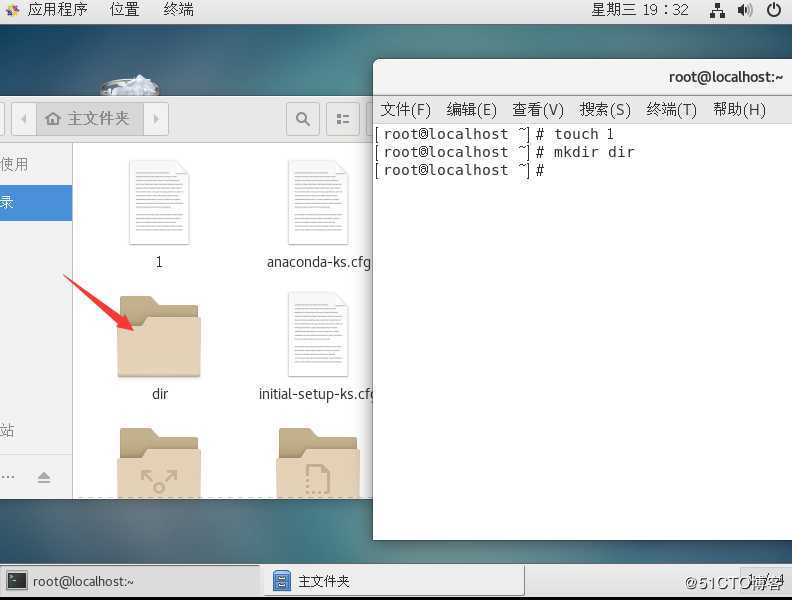The image size is (792, 600).
Task: Click the search magnifier in file manager
Action: pos(303,119)
